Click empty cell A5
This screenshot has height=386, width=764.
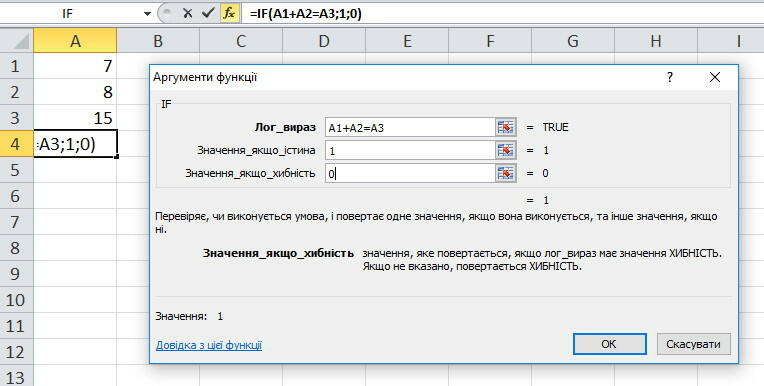coord(75,170)
